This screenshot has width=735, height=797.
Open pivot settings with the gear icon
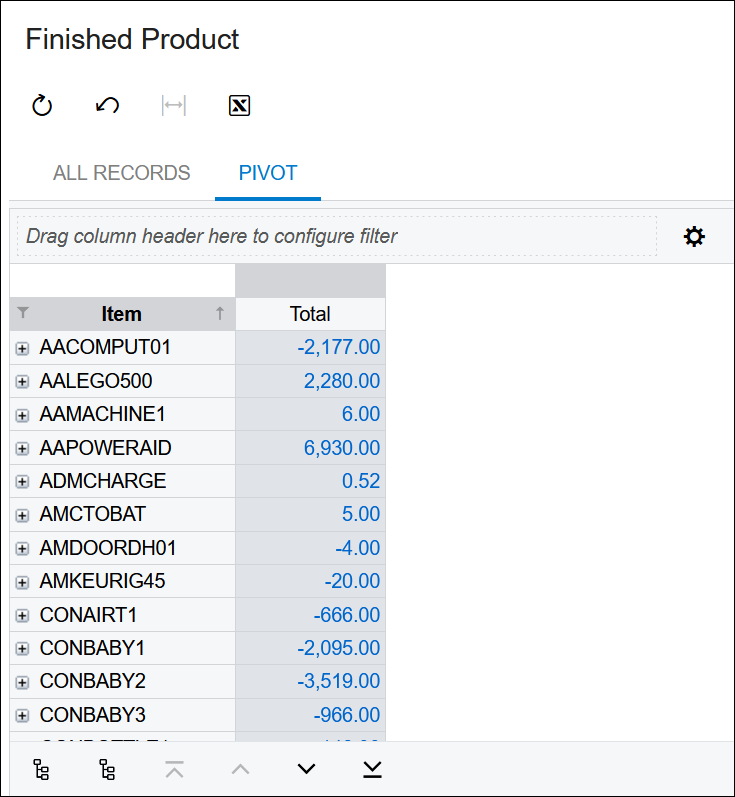(x=694, y=237)
